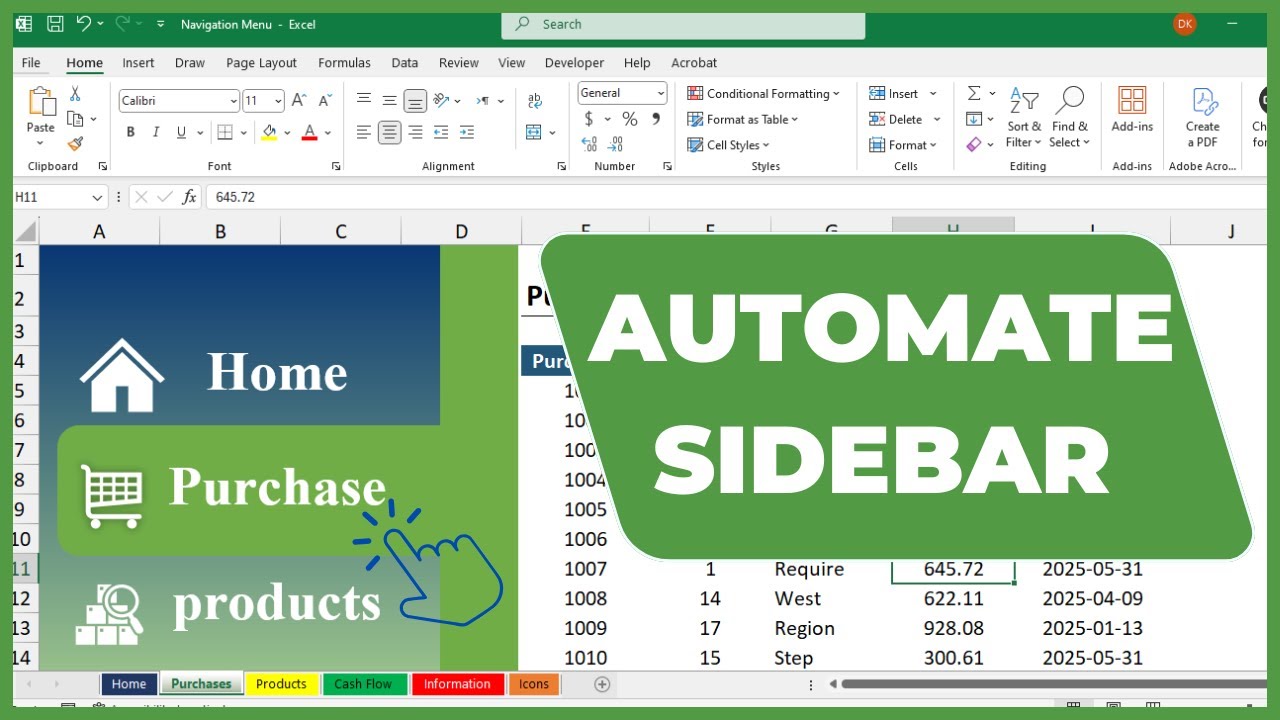Open the Fill down options
The height and width of the screenshot is (720, 1280).
coord(974,119)
